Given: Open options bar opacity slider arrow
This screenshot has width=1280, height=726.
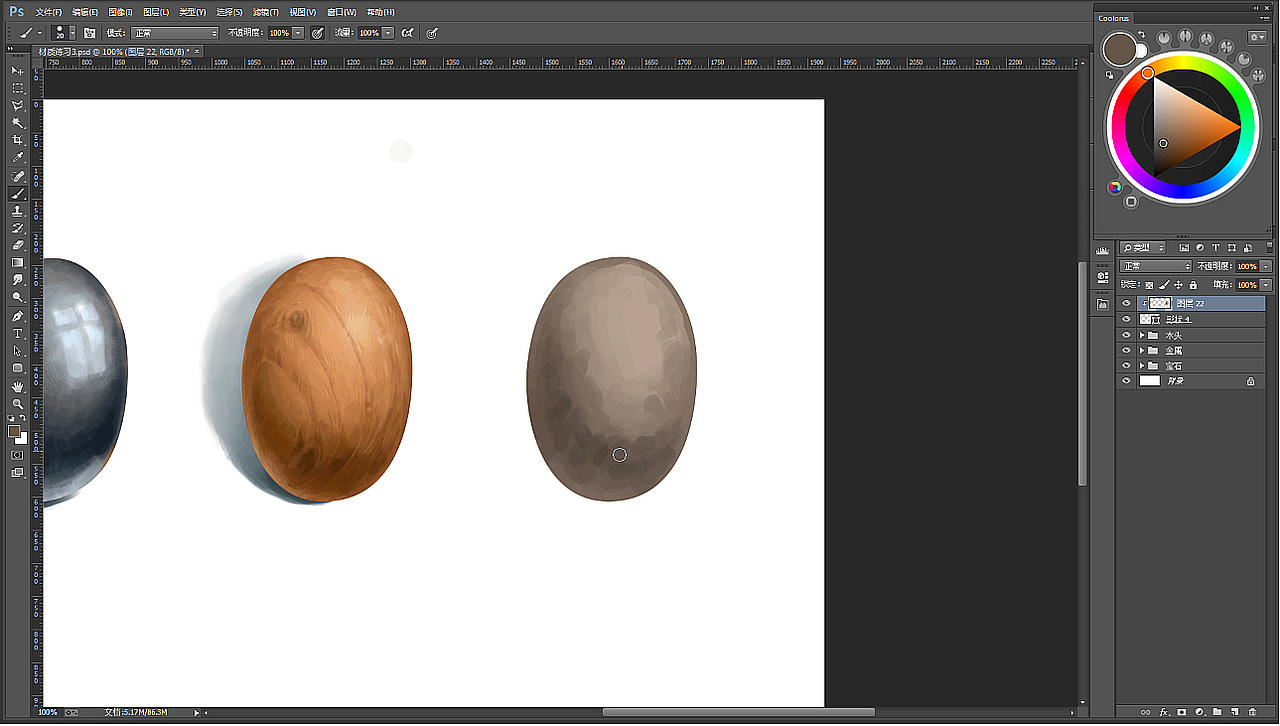Looking at the screenshot, I should (x=299, y=33).
